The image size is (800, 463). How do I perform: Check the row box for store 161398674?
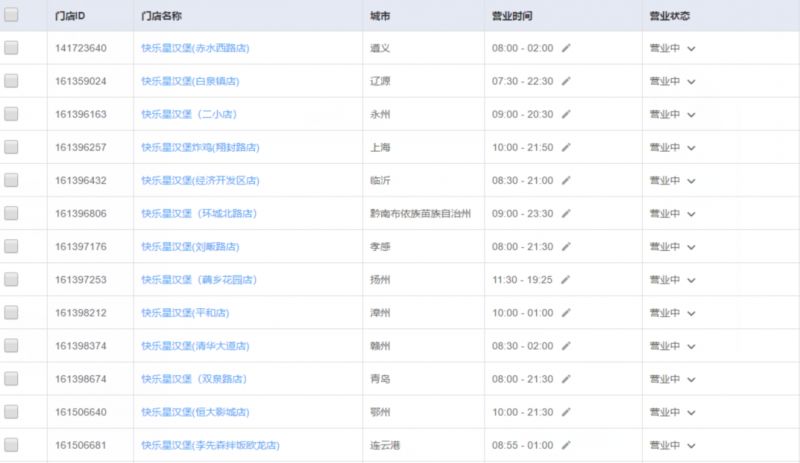pyautogui.click(x=11, y=378)
